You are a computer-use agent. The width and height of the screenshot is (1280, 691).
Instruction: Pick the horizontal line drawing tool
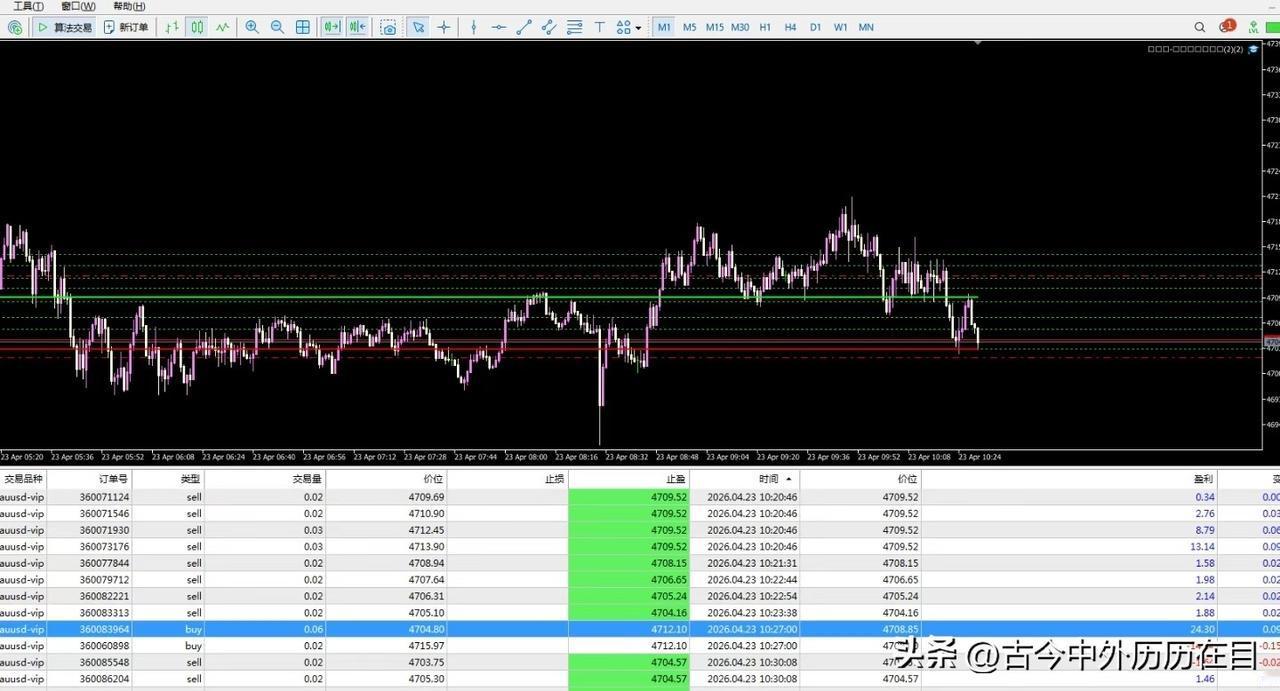click(x=499, y=27)
